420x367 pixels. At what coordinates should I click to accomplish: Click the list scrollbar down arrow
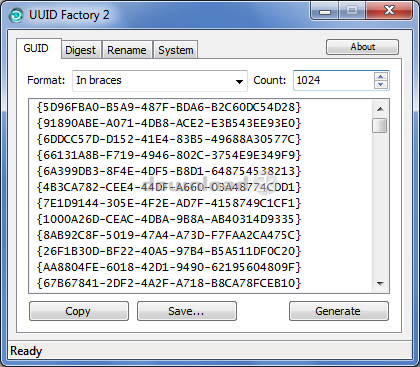(380, 284)
